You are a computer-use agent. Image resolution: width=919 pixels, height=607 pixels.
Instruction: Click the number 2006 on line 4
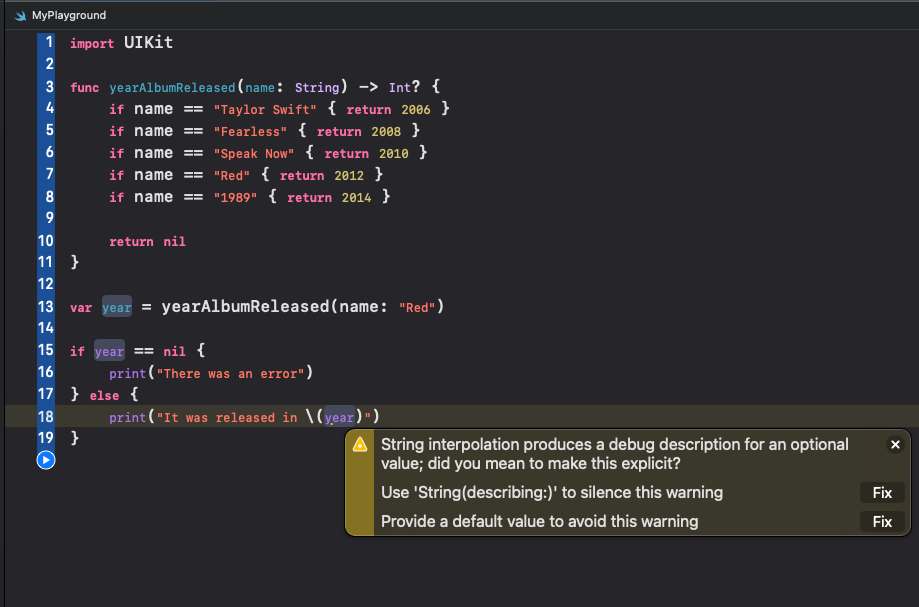click(x=416, y=110)
